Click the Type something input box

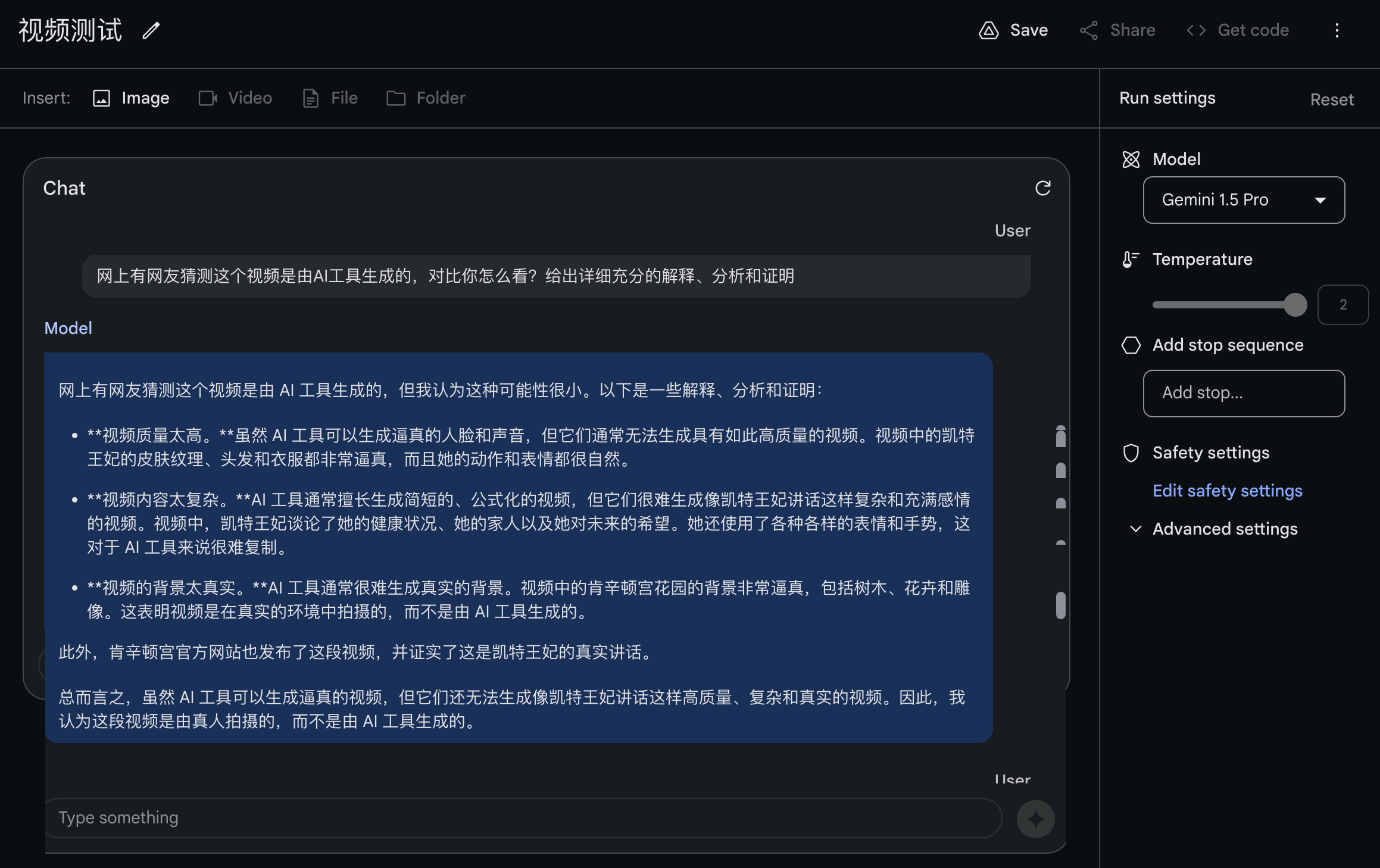(x=524, y=818)
